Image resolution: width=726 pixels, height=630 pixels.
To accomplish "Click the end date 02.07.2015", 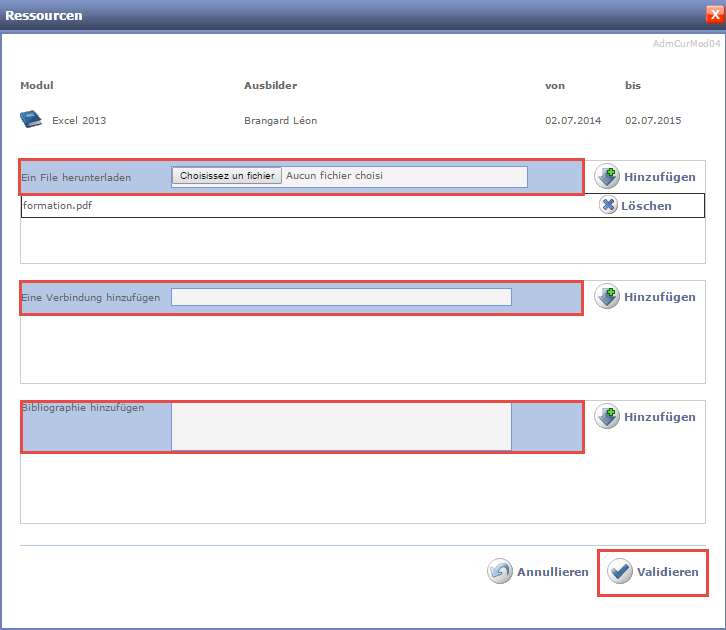I will 653,121.
